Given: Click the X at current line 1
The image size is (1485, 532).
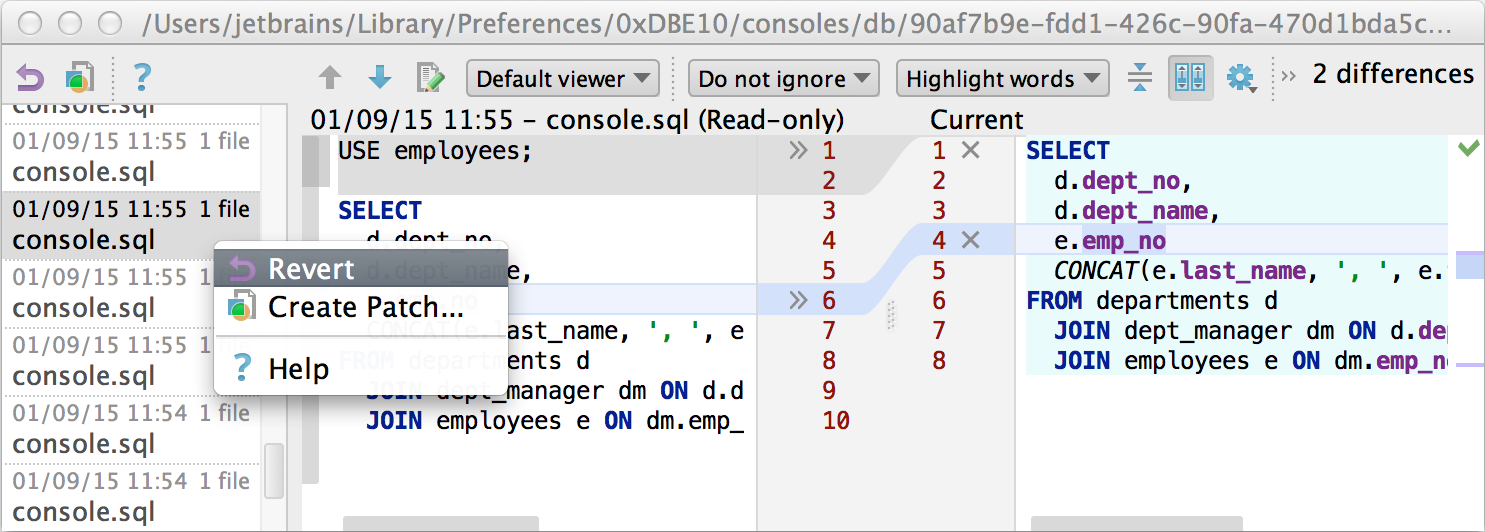Looking at the screenshot, I should [x=970, y=151].
